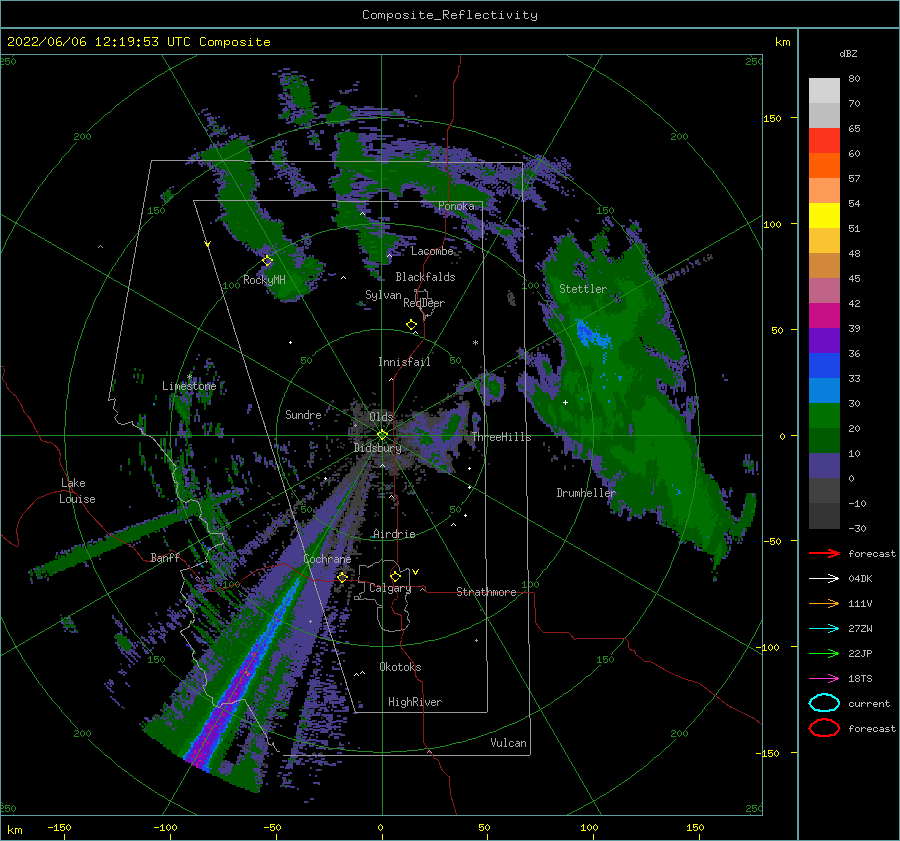The width and height of the screenshot is (900, 841).
Task: Click the Composite_Reflectivity title text
Action: point(449,15)
